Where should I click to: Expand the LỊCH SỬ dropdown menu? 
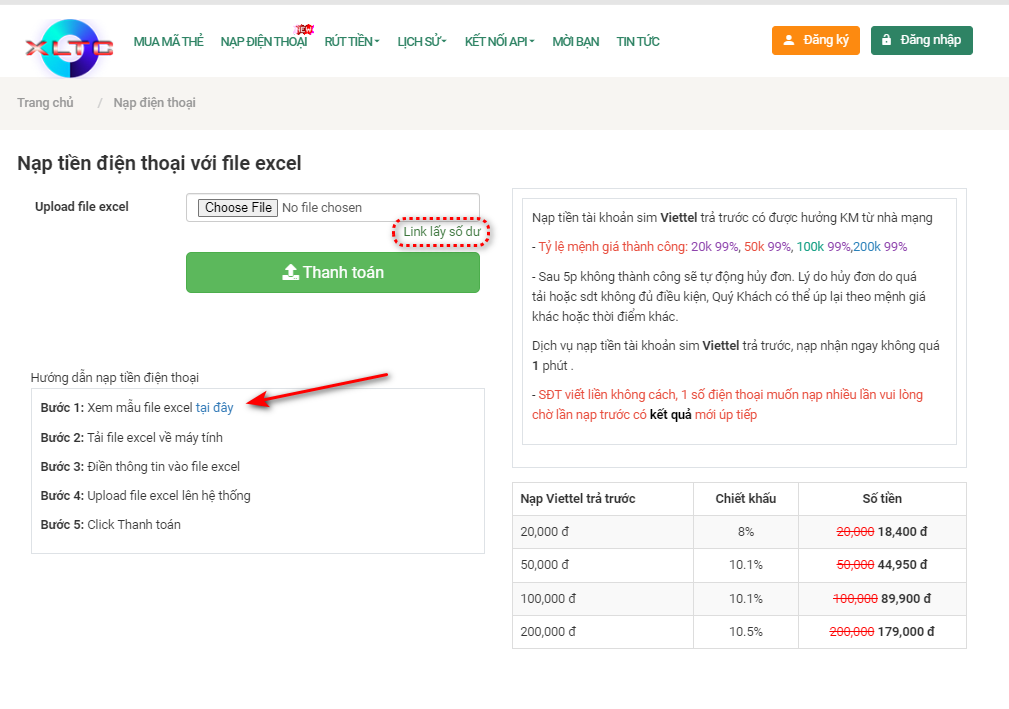click(422, 42)
